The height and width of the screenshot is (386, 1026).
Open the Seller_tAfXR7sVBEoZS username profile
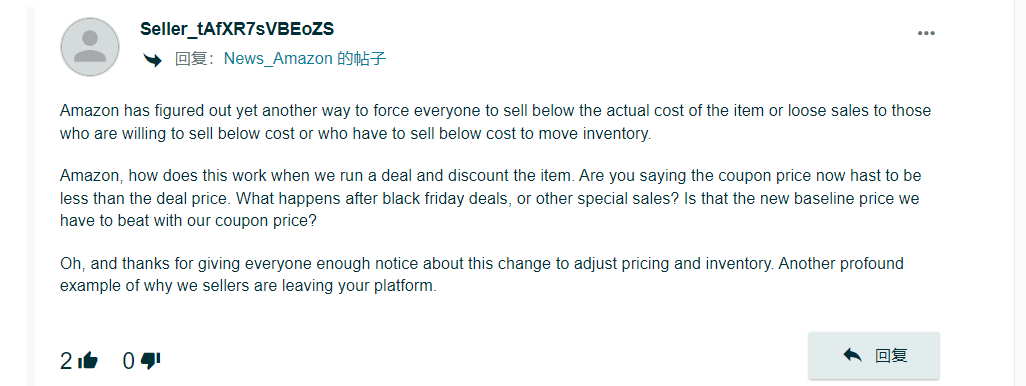tap(237, 29)
